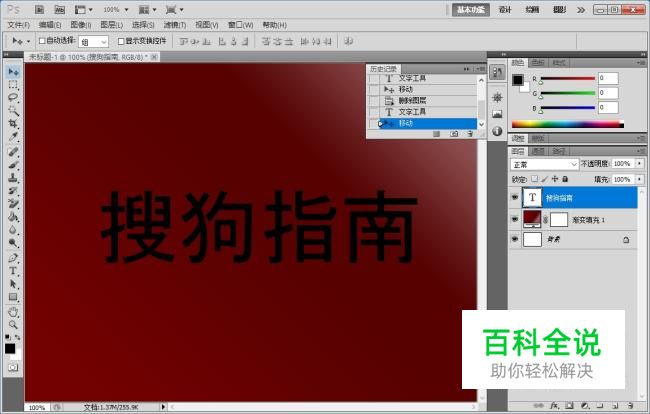Click the 历史记录 history panel tab
650x414 pixels.
[383, 68]
